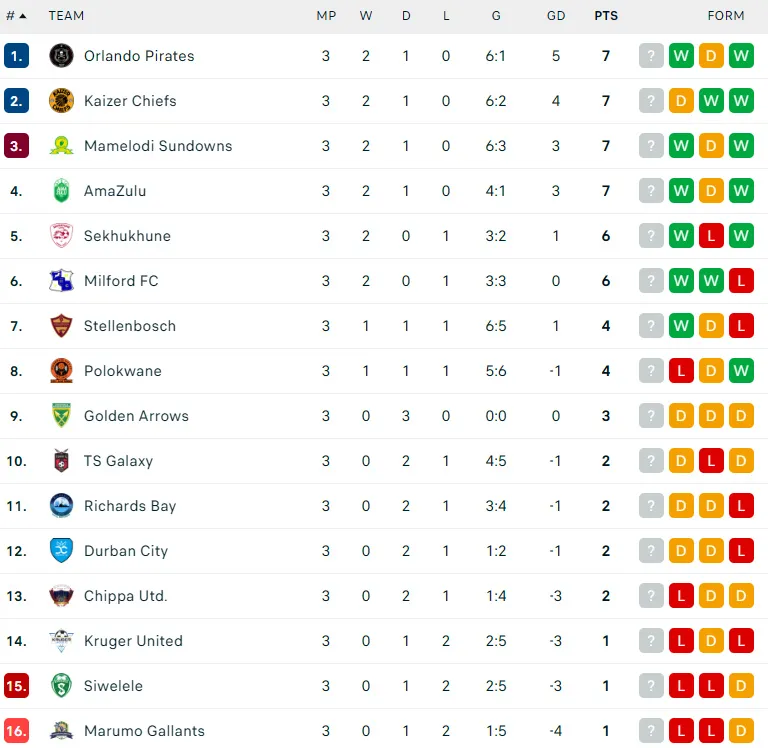Sort table by rank arrow header
The image size is (768, 748).
pos(16,16)
